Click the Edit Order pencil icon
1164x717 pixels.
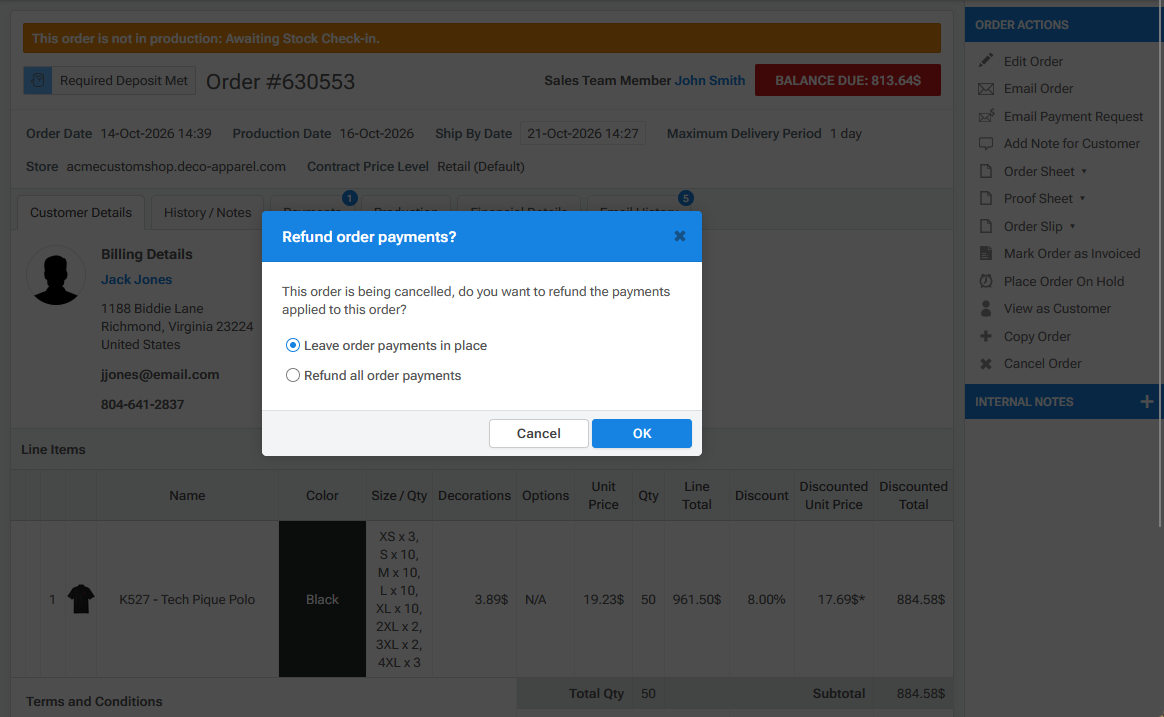(986, 61)
